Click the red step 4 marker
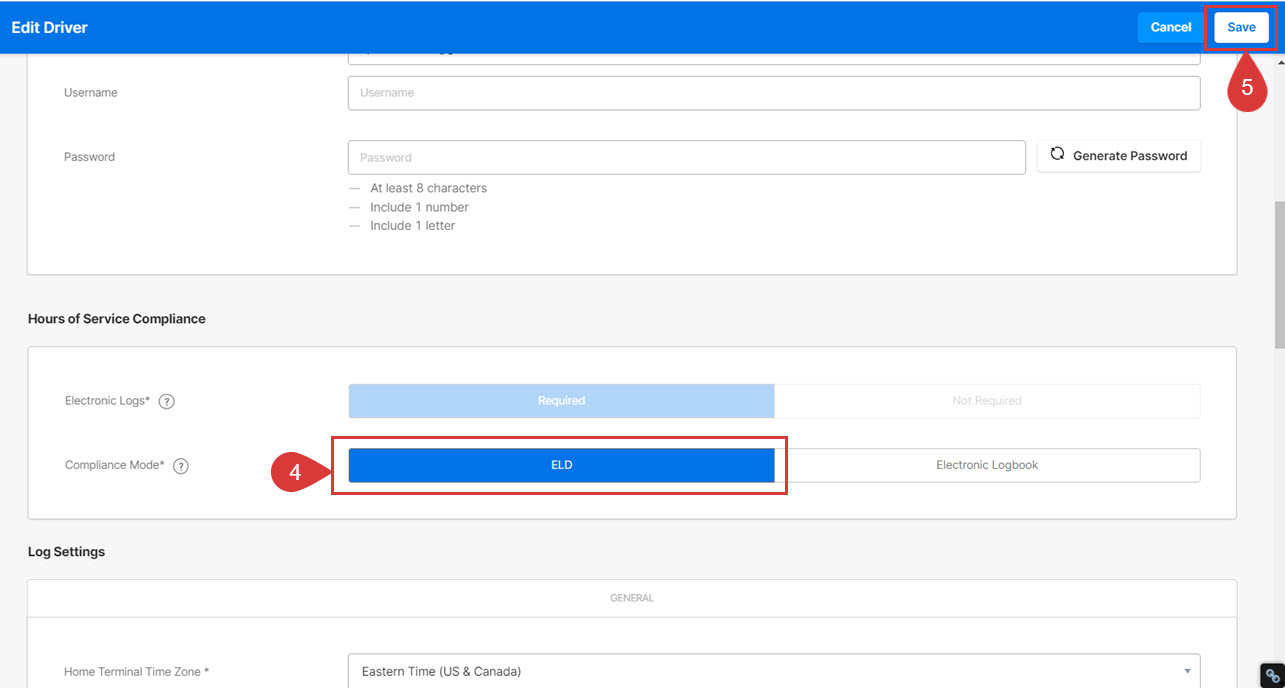Viewport: 1285px width, 688px height. [x=297, y=473]
